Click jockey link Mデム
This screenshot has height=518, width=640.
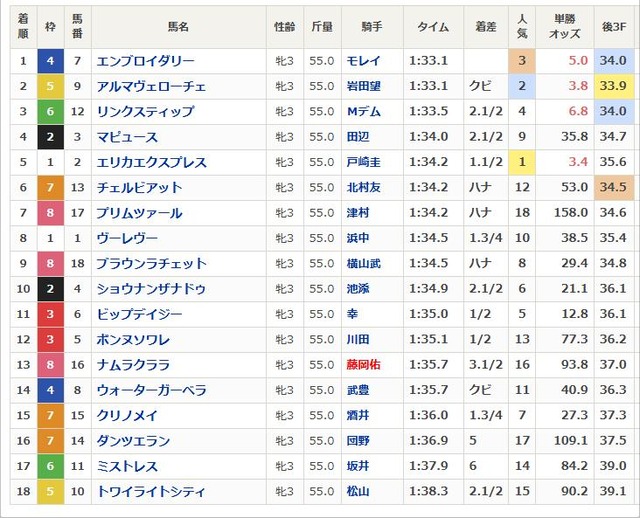point(363,112)
